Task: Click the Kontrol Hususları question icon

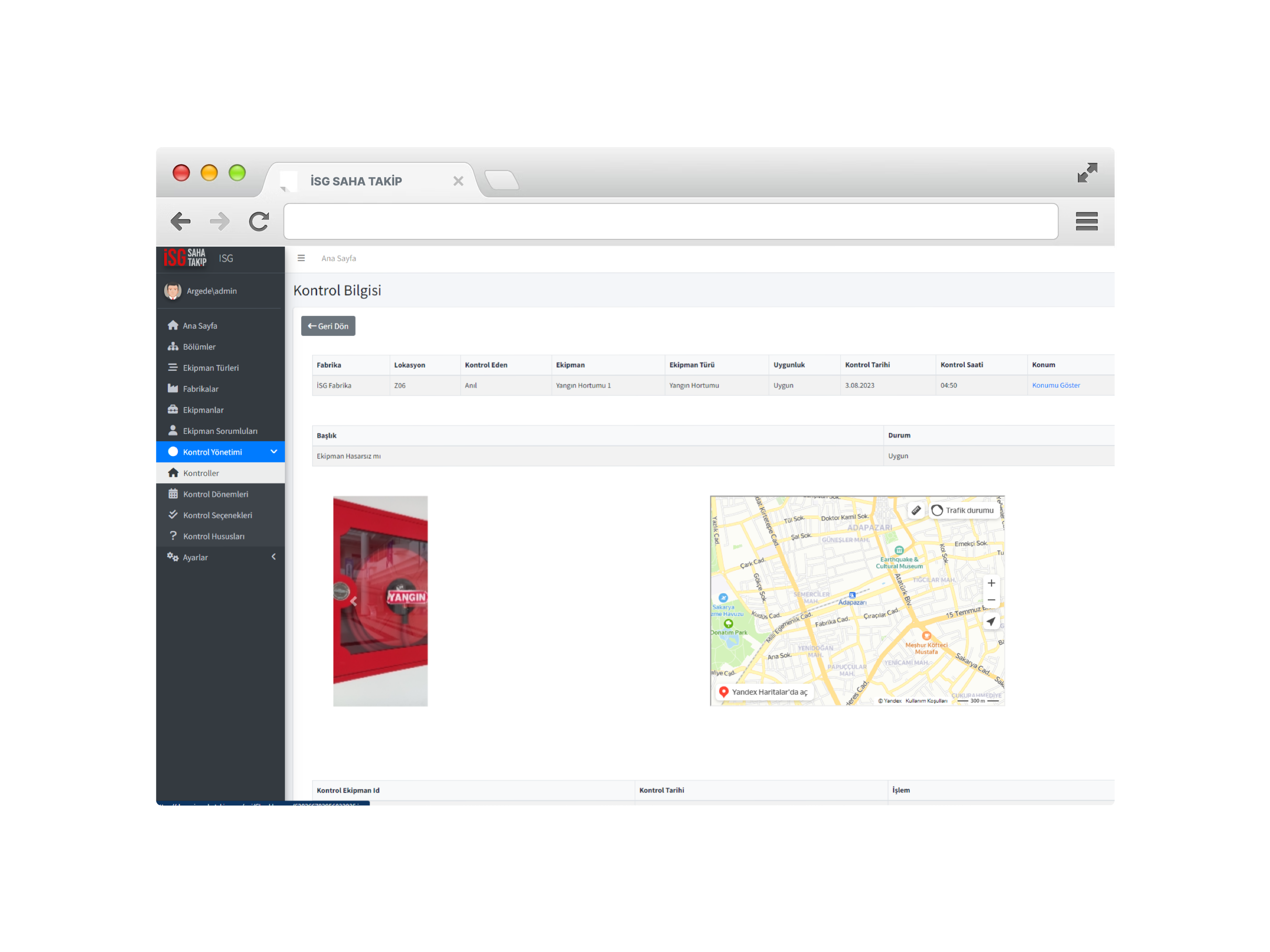Action: pos(173,536)
